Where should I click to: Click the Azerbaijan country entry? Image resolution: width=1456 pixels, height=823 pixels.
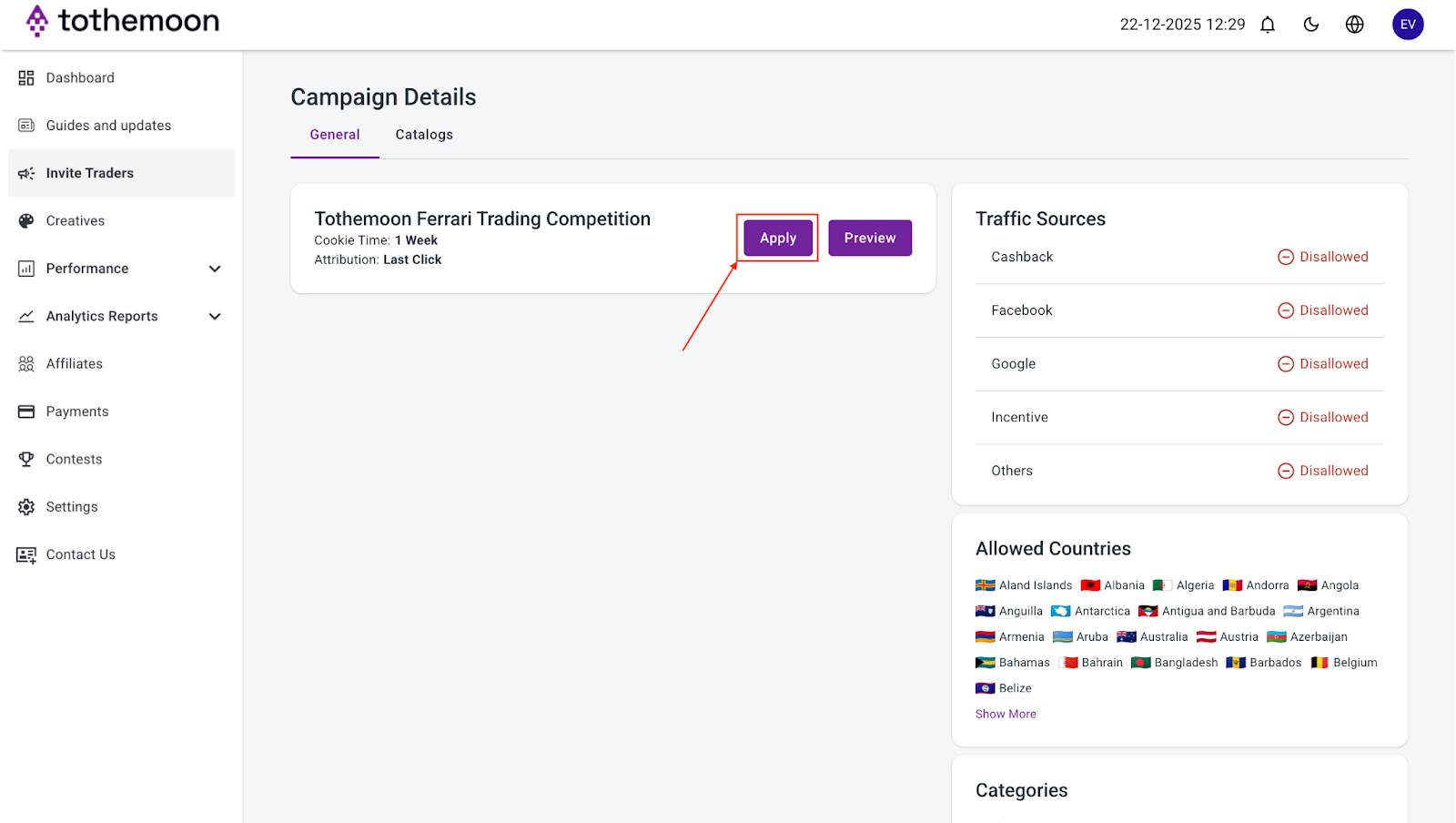click(x=1307, y=637)
